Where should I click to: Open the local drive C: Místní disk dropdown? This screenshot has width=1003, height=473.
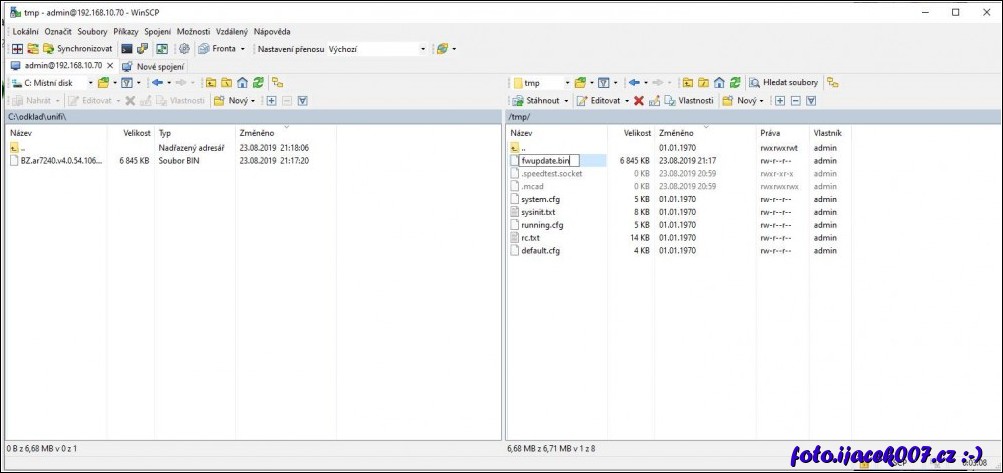[x=89, y=83]
